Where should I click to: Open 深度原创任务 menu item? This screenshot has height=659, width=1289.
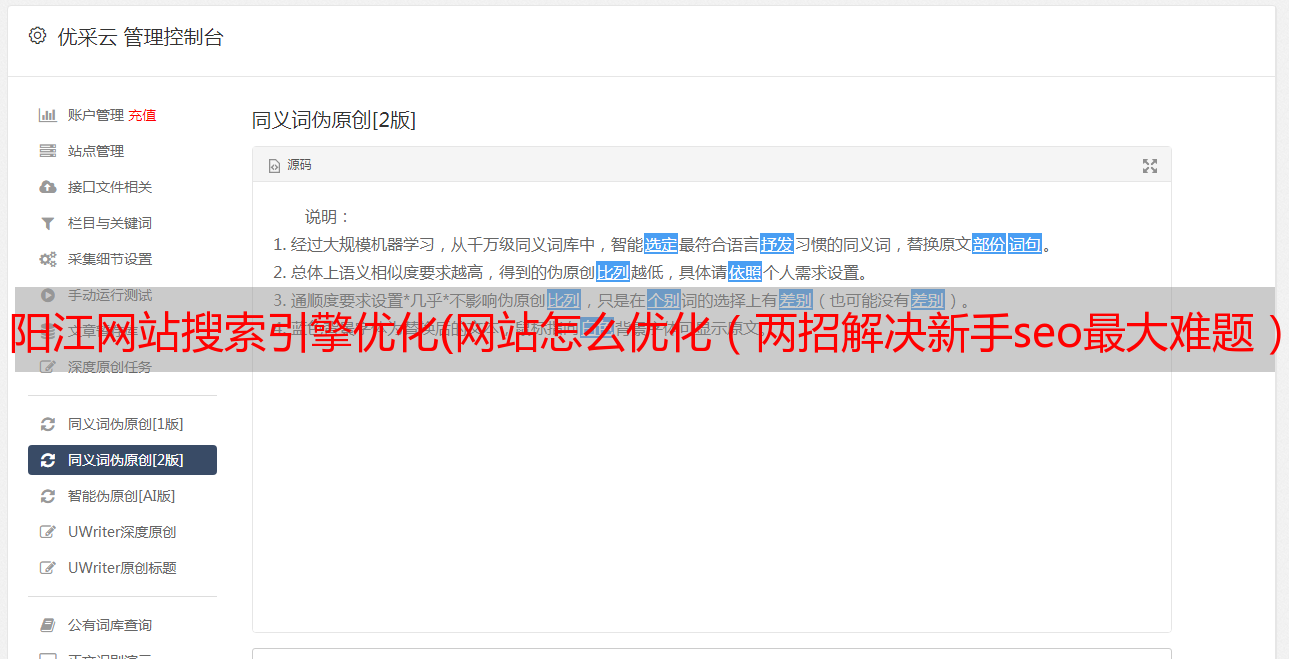[122, 367]
